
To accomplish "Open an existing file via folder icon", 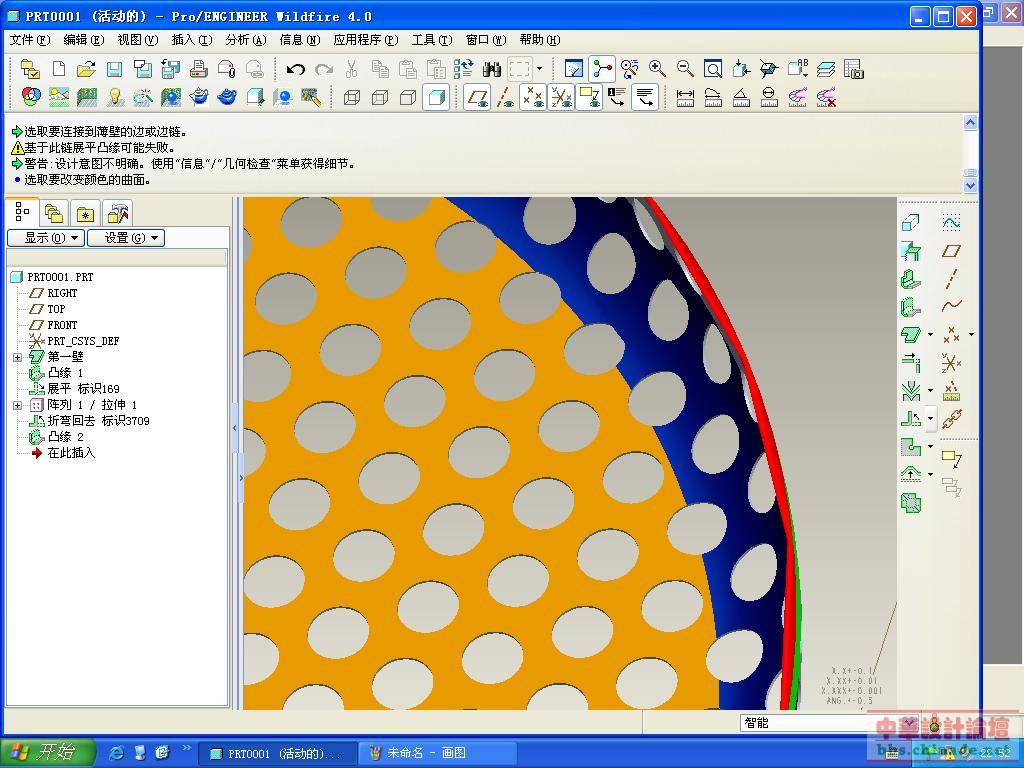I will pyautogui.click(x=86, y=69).
